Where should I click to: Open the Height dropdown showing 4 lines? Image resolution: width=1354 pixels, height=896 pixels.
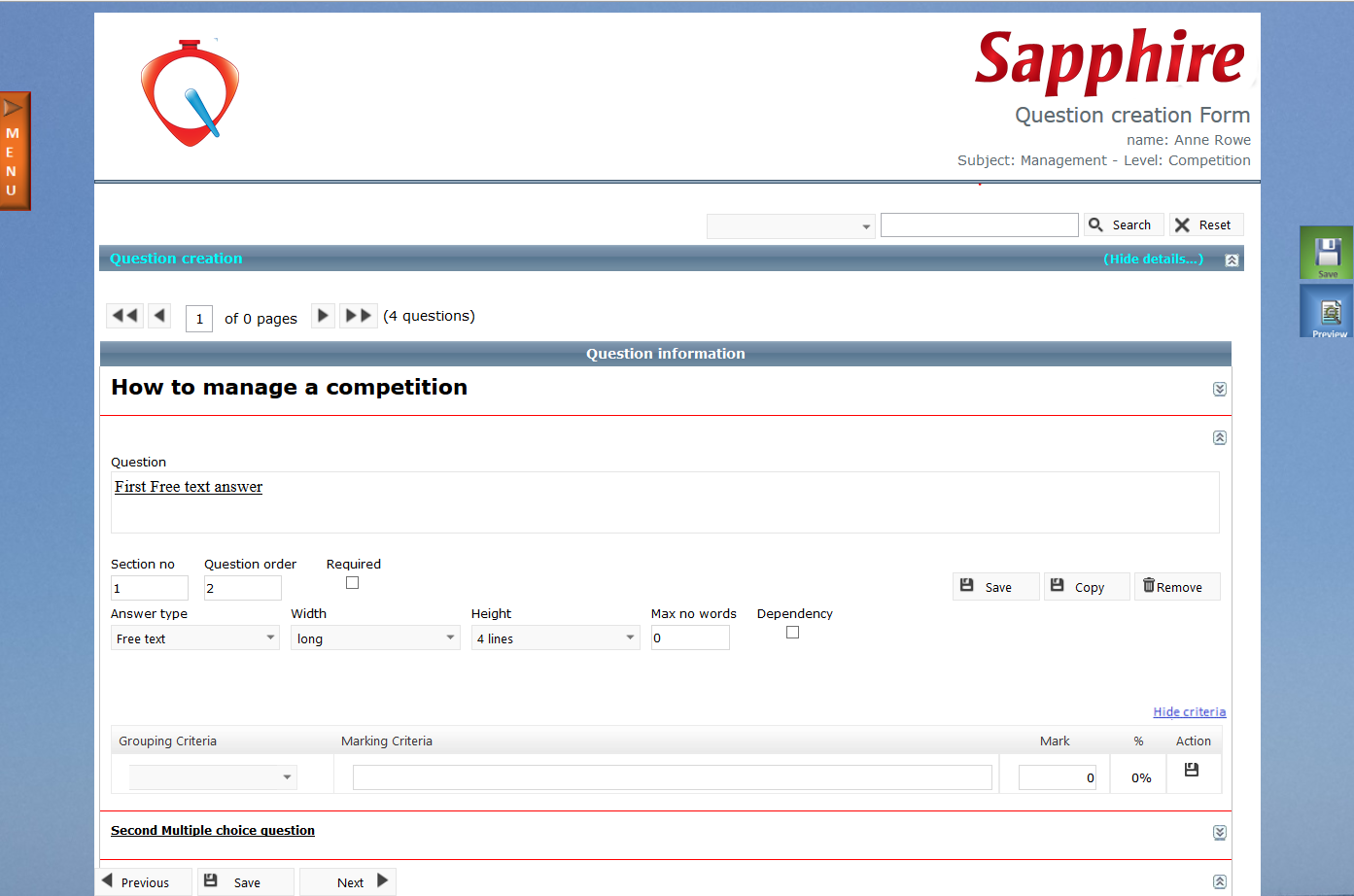tap(554, 638)
